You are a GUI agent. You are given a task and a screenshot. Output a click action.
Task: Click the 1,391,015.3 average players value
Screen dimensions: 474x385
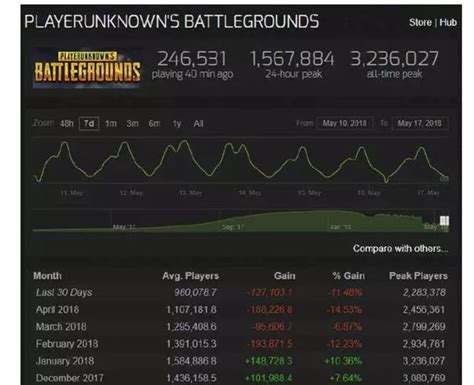[191, 344]
